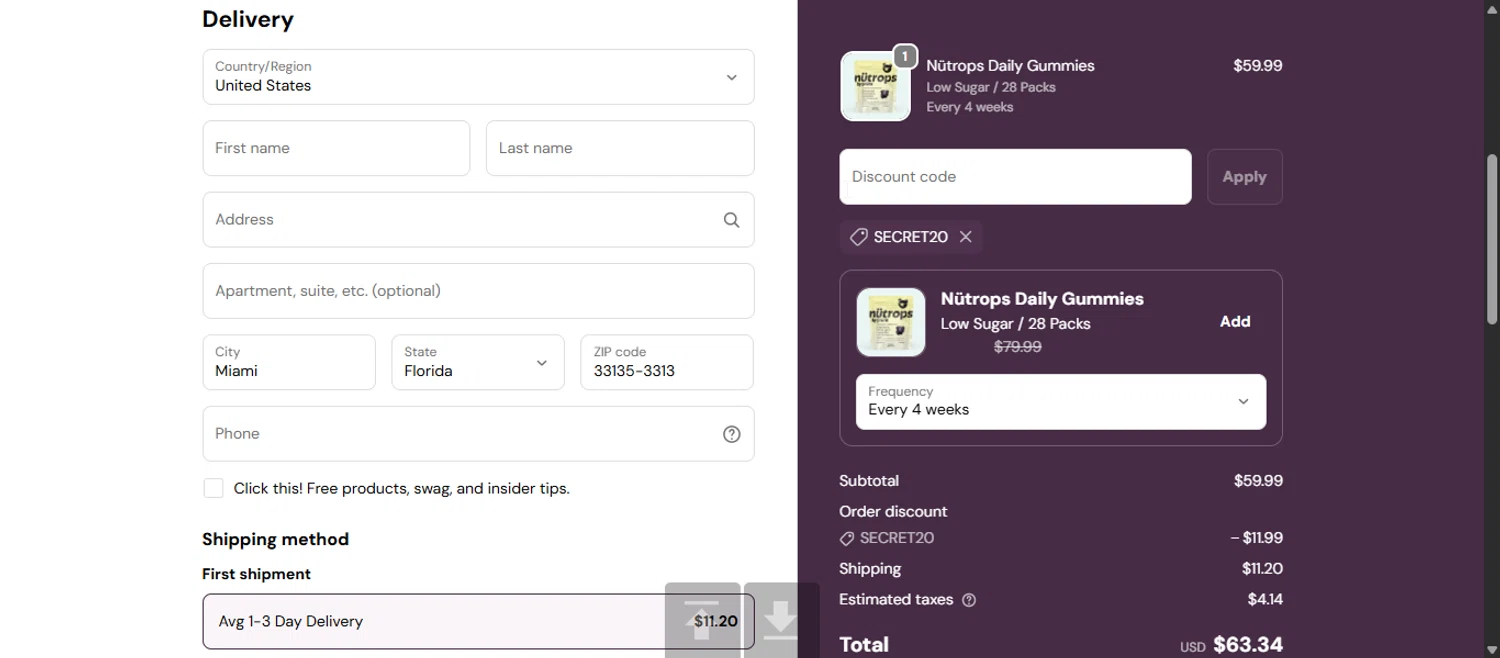Image resolution: width=1500 pixels, height=658 pixels.
Task: Click the Subtotal value $59.99
Action: click(x=1258, y=481)
